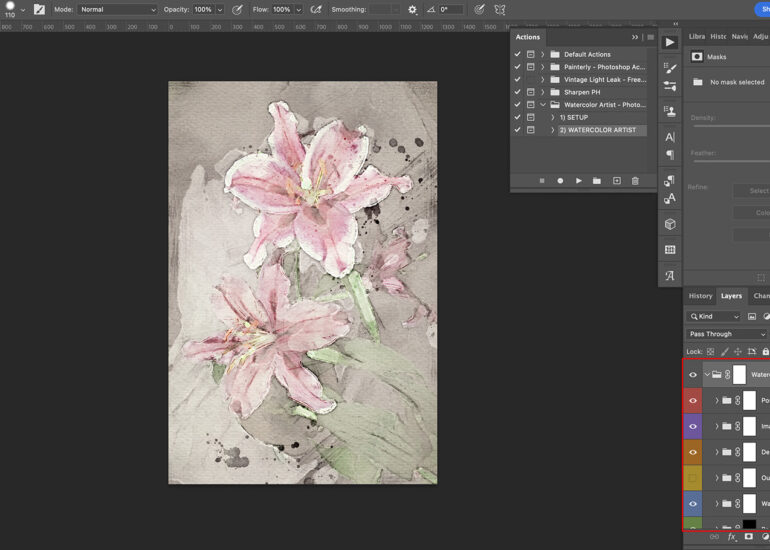Show the yellow-labeled hidden layer group
Viewport: 770px width, 550px height.
pyautogui.click(x=693, y=478)
